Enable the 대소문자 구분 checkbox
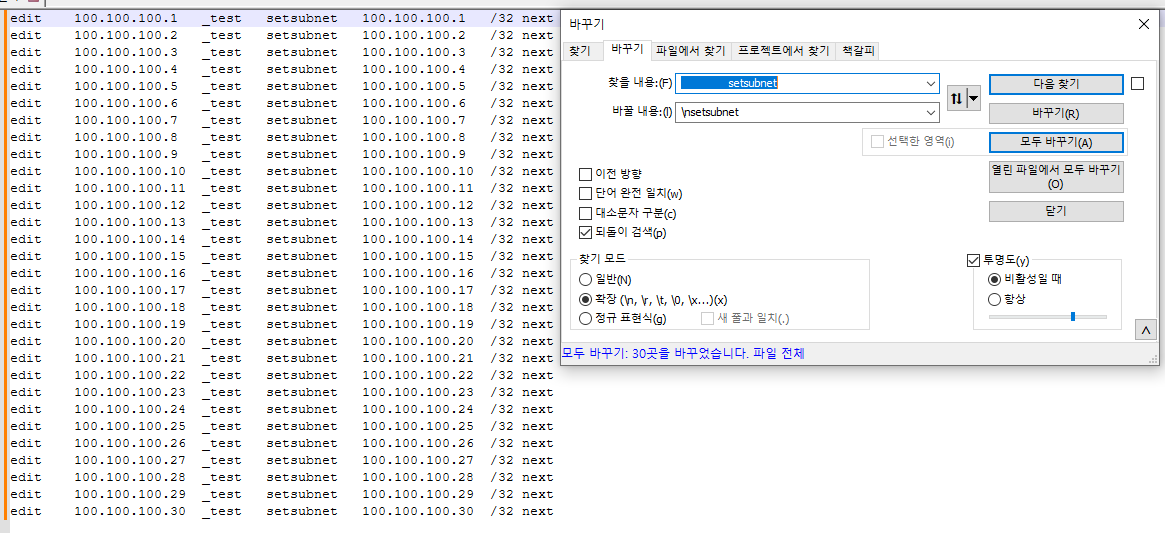Viewport: 1165px width, 533px height. pos(585,213)
